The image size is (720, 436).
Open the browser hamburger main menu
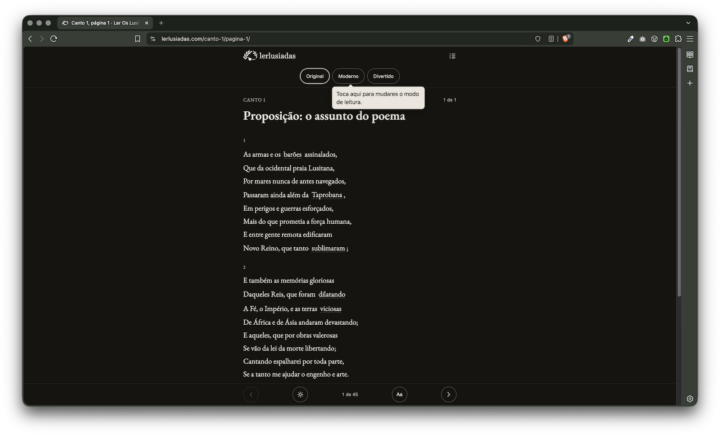coord(690,39)
